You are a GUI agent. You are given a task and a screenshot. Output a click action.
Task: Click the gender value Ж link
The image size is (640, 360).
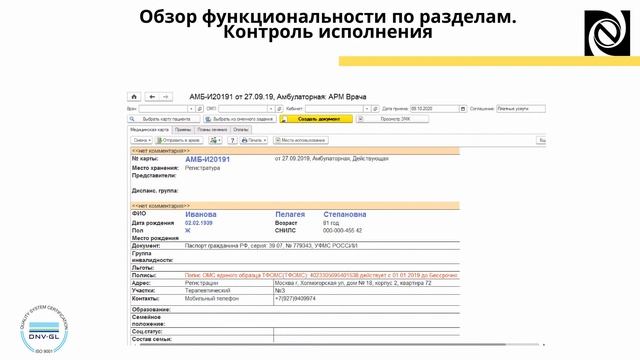click(x=188, y=231)
